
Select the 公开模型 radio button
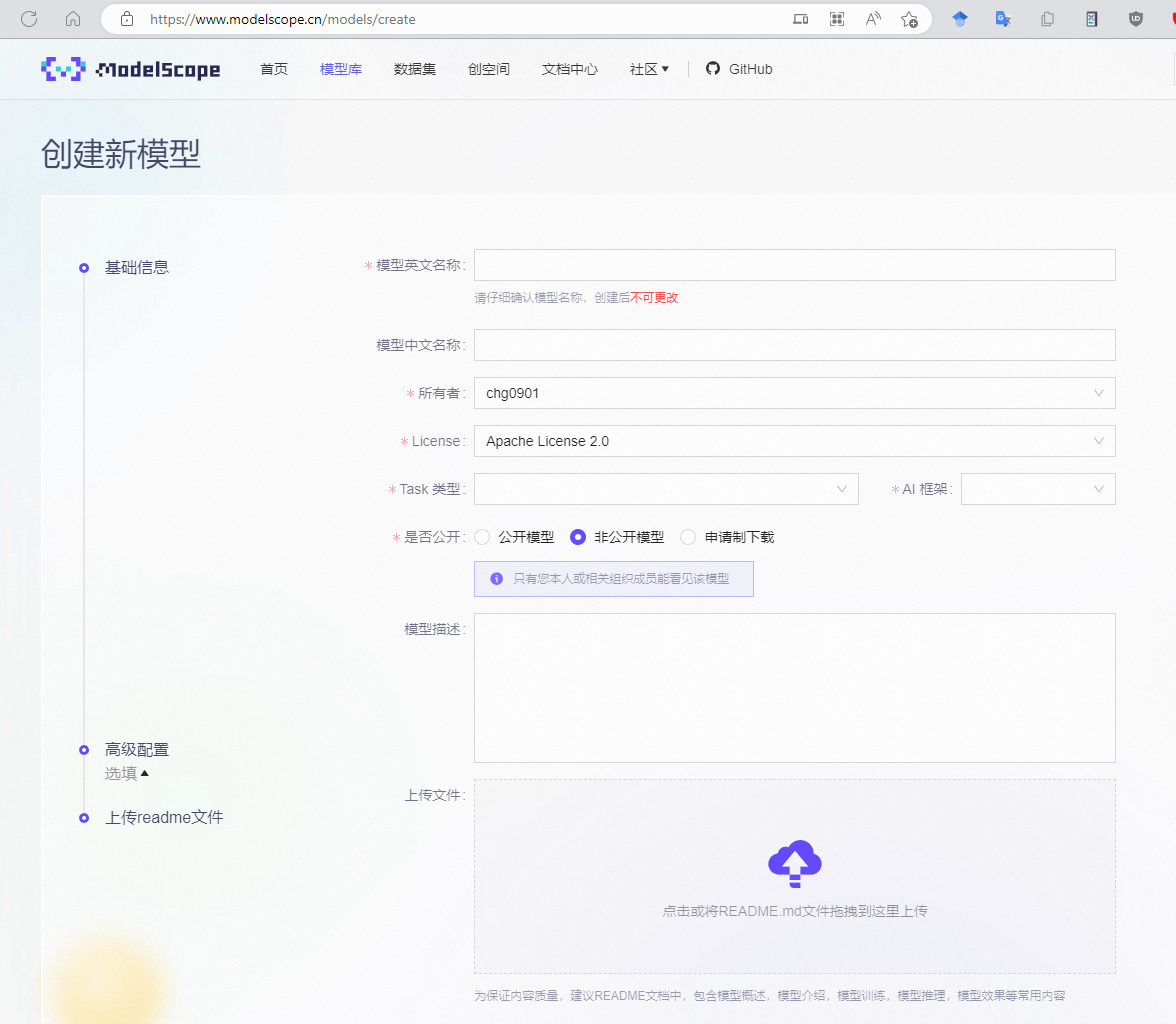482,537
